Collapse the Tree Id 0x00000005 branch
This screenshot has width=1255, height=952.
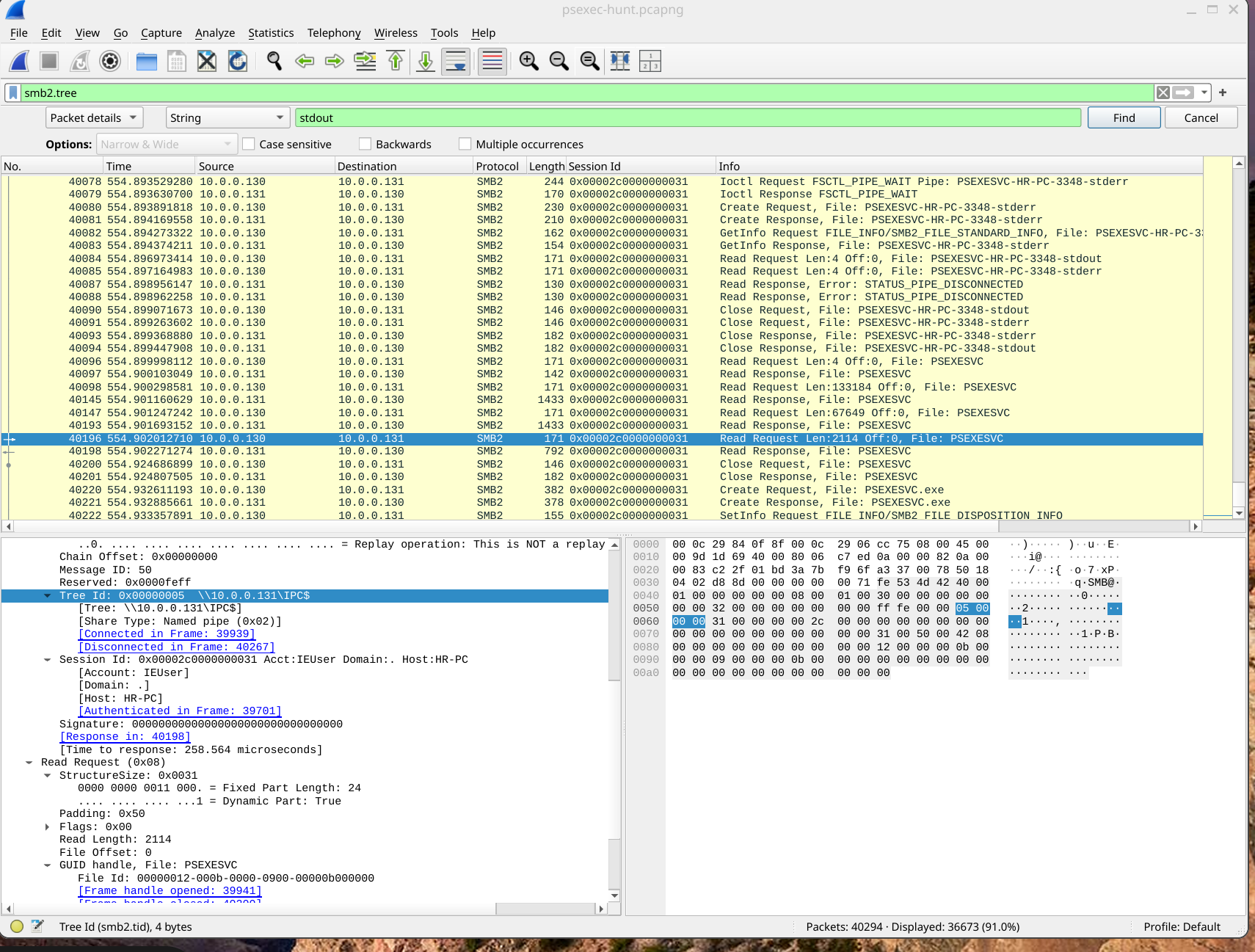pos(47,595)
